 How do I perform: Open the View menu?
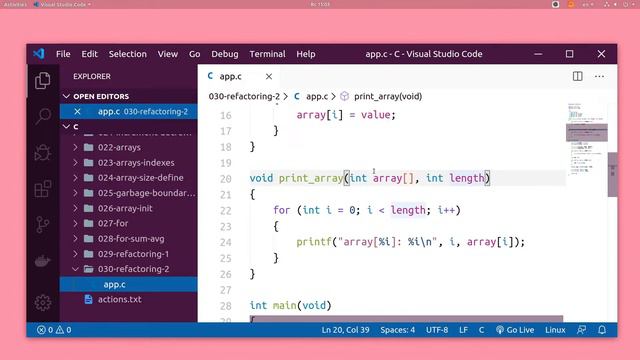(x=168, y=54)
